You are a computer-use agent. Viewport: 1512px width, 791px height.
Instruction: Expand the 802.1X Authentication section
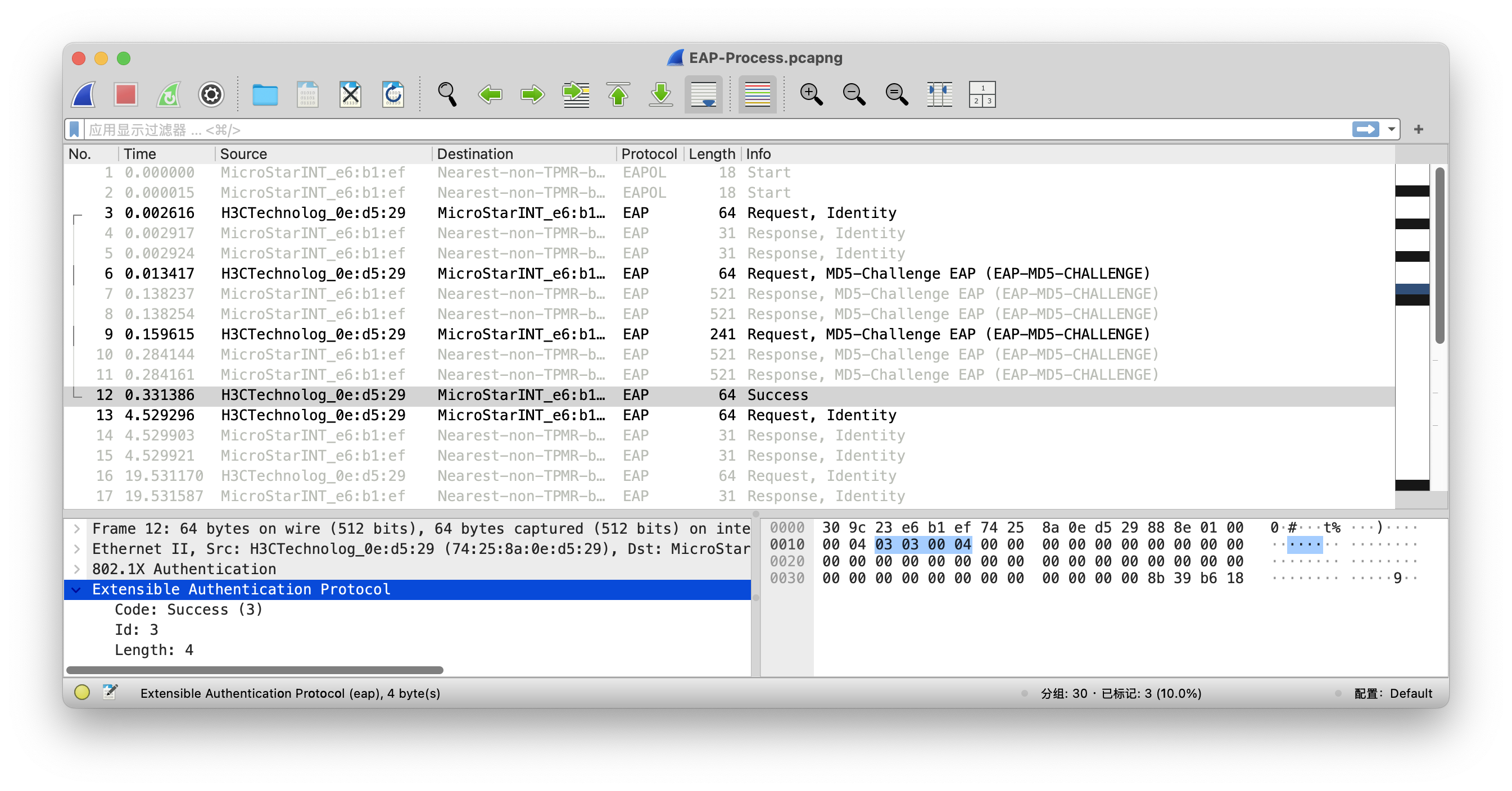coord(76,569)
